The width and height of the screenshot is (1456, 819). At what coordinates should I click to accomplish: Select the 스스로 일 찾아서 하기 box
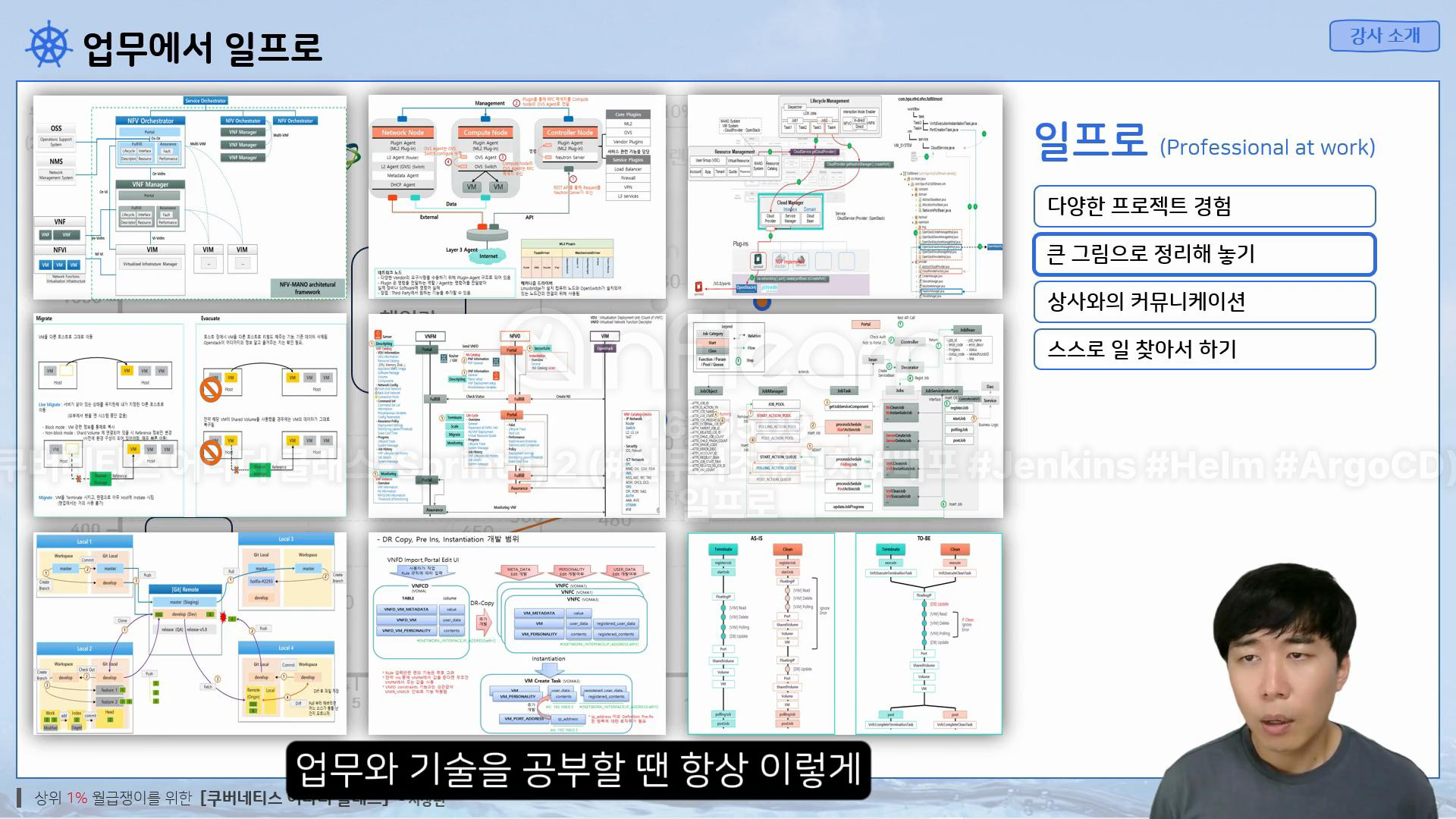pos(1203,350)
